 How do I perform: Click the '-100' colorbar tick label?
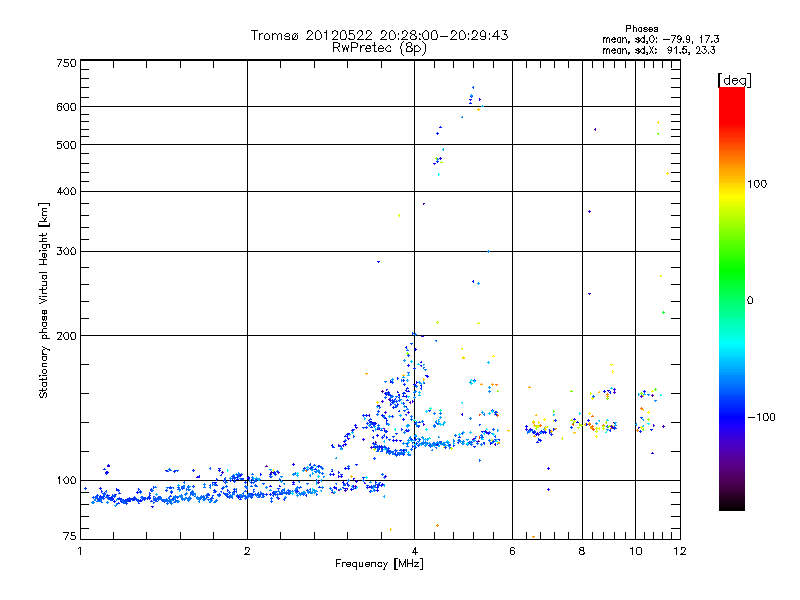pyautogui.click(x=761, y=417)
